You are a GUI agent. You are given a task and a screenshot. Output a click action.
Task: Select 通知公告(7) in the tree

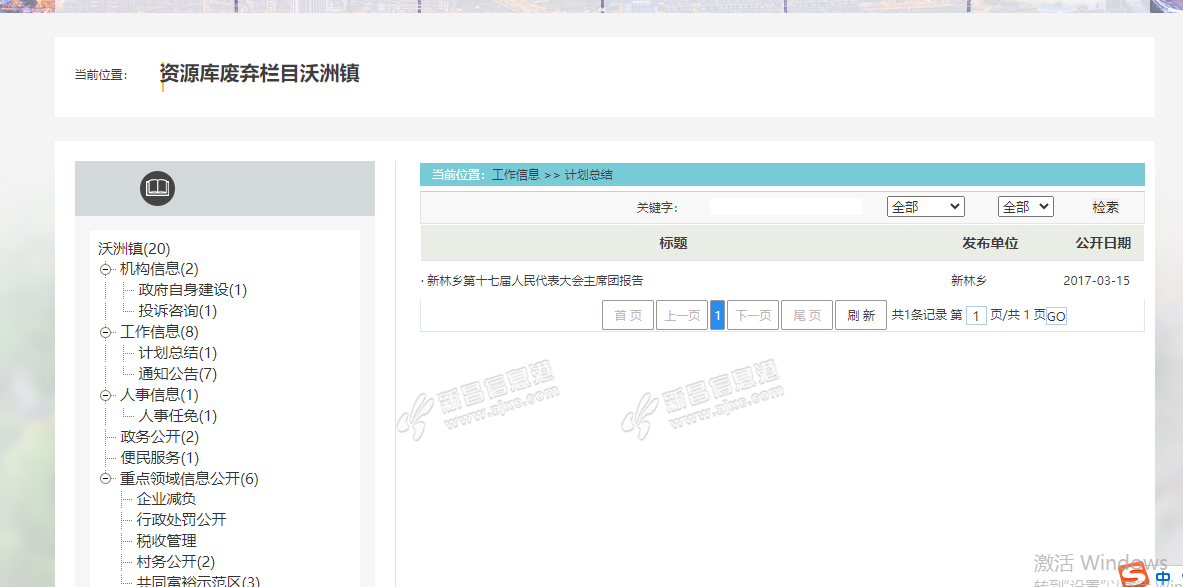tap(177, 374)
